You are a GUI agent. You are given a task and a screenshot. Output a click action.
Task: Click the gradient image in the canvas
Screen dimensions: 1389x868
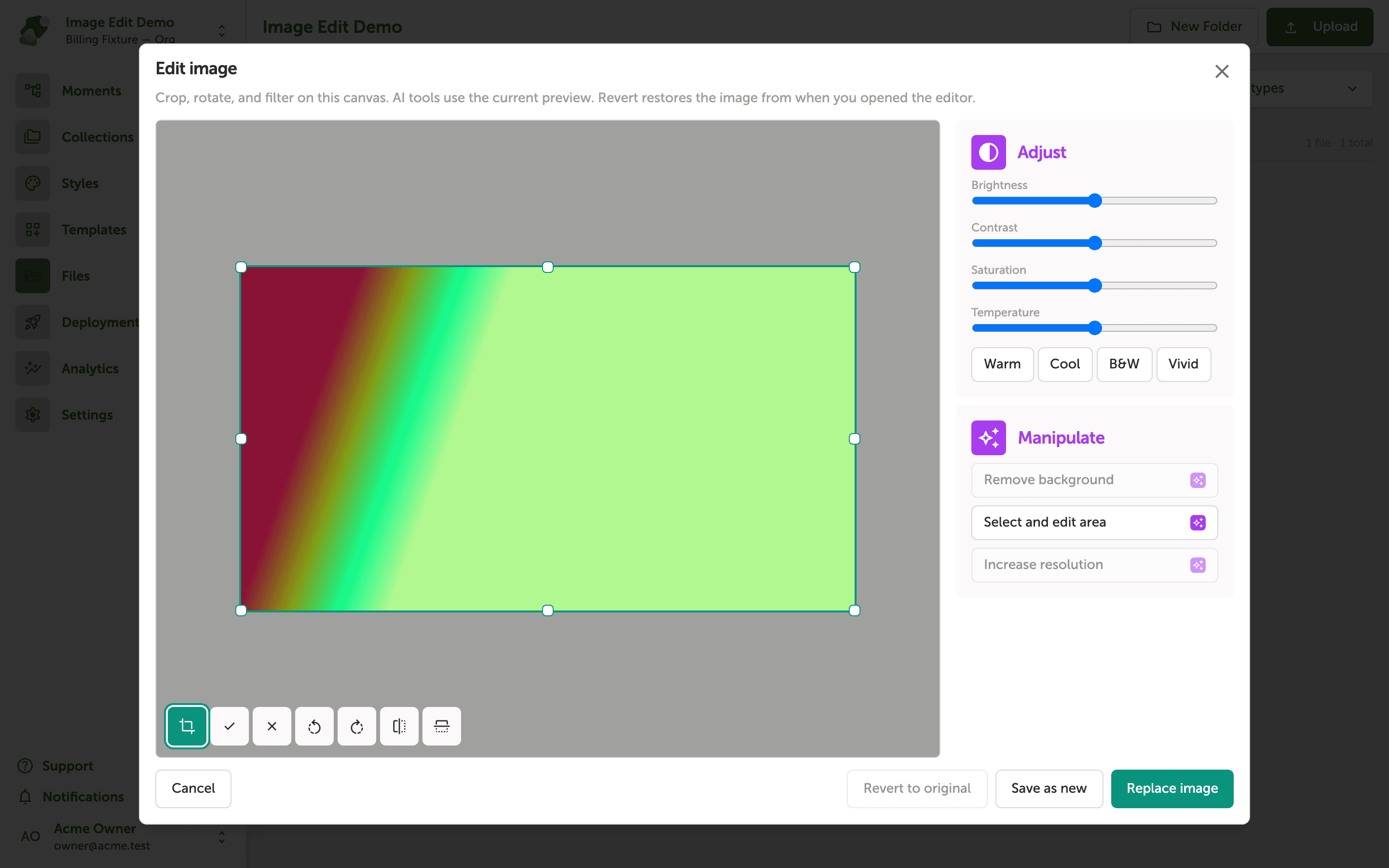[x=547, y=439]
